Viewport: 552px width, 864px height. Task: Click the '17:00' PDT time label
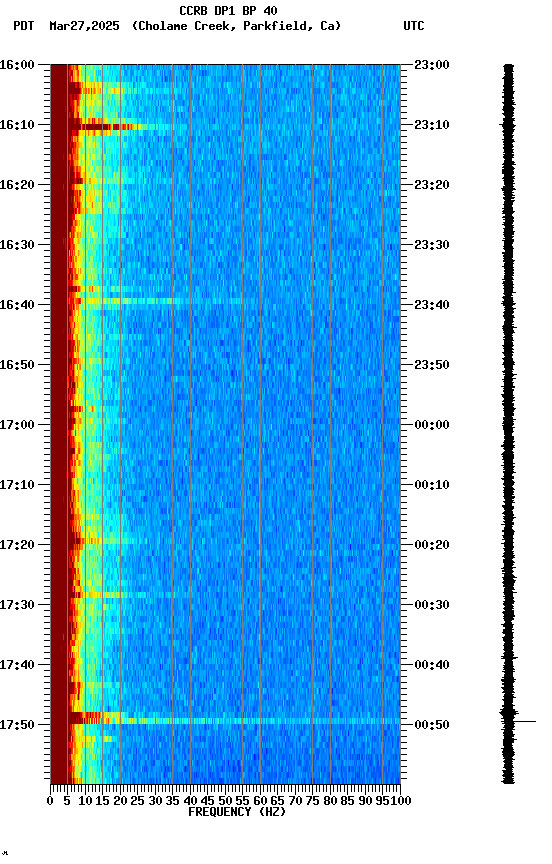17,425
